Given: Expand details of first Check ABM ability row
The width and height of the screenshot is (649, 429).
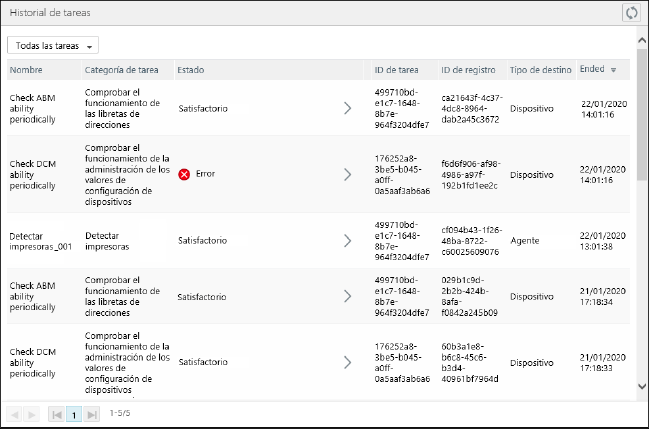Looking at the screenshot, I should click(x=347, y=108).
